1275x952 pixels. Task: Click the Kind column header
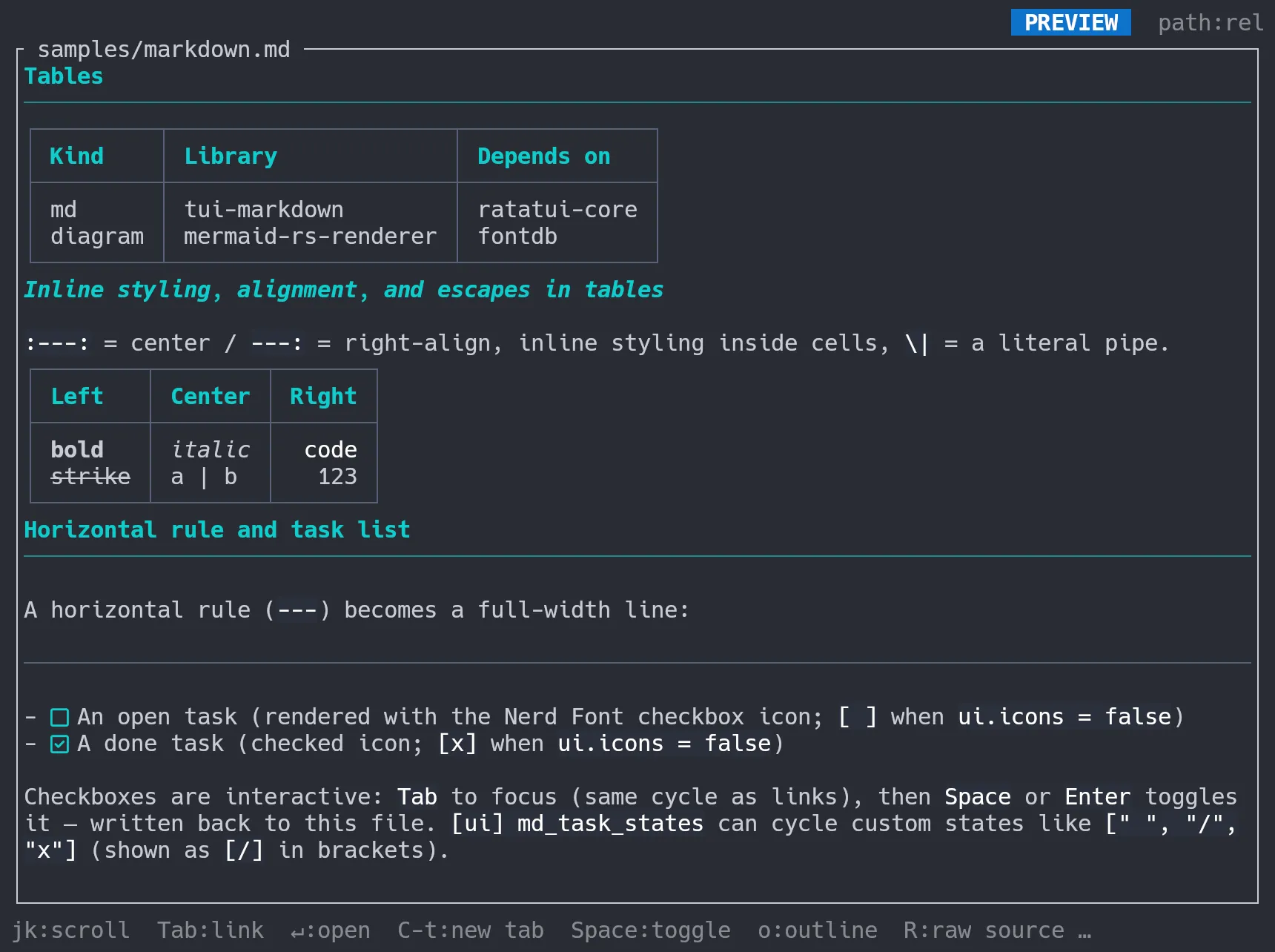coord(77,156)
